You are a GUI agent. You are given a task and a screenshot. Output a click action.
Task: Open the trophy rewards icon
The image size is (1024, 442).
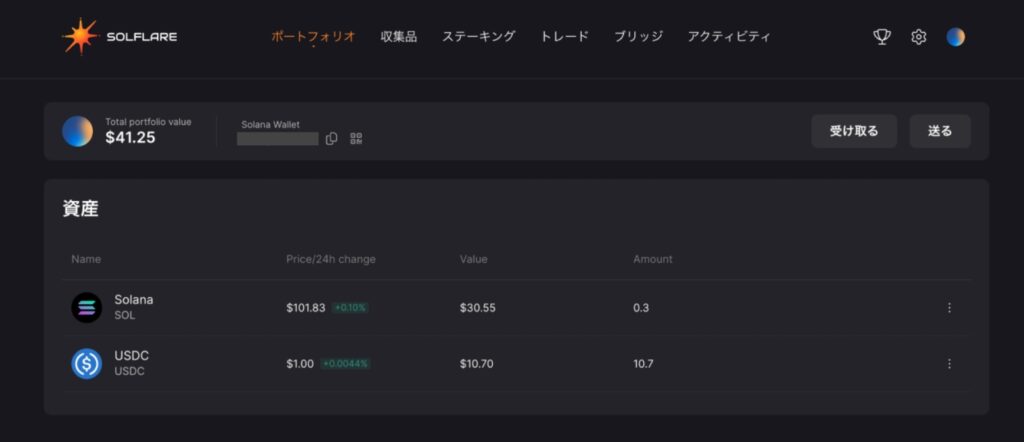pyautogui.click(x=882, y=37)
